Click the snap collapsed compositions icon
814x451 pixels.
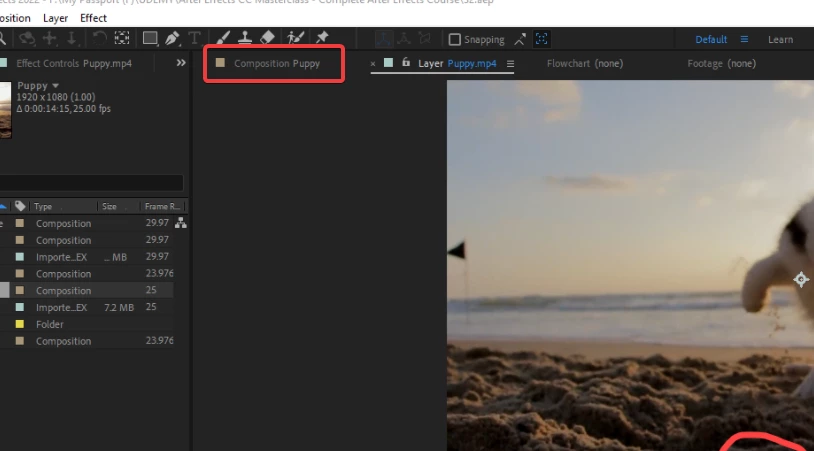pos(541,39)
